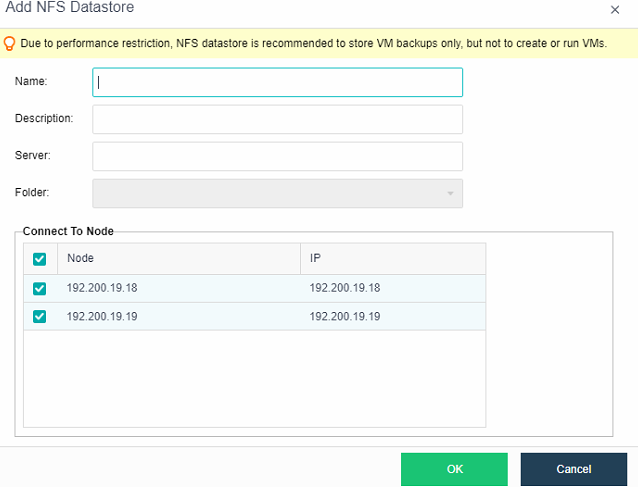Select the IP cell showing 192.200.19.18
Viewport: 638px width, 487px height.
[344, 289]
